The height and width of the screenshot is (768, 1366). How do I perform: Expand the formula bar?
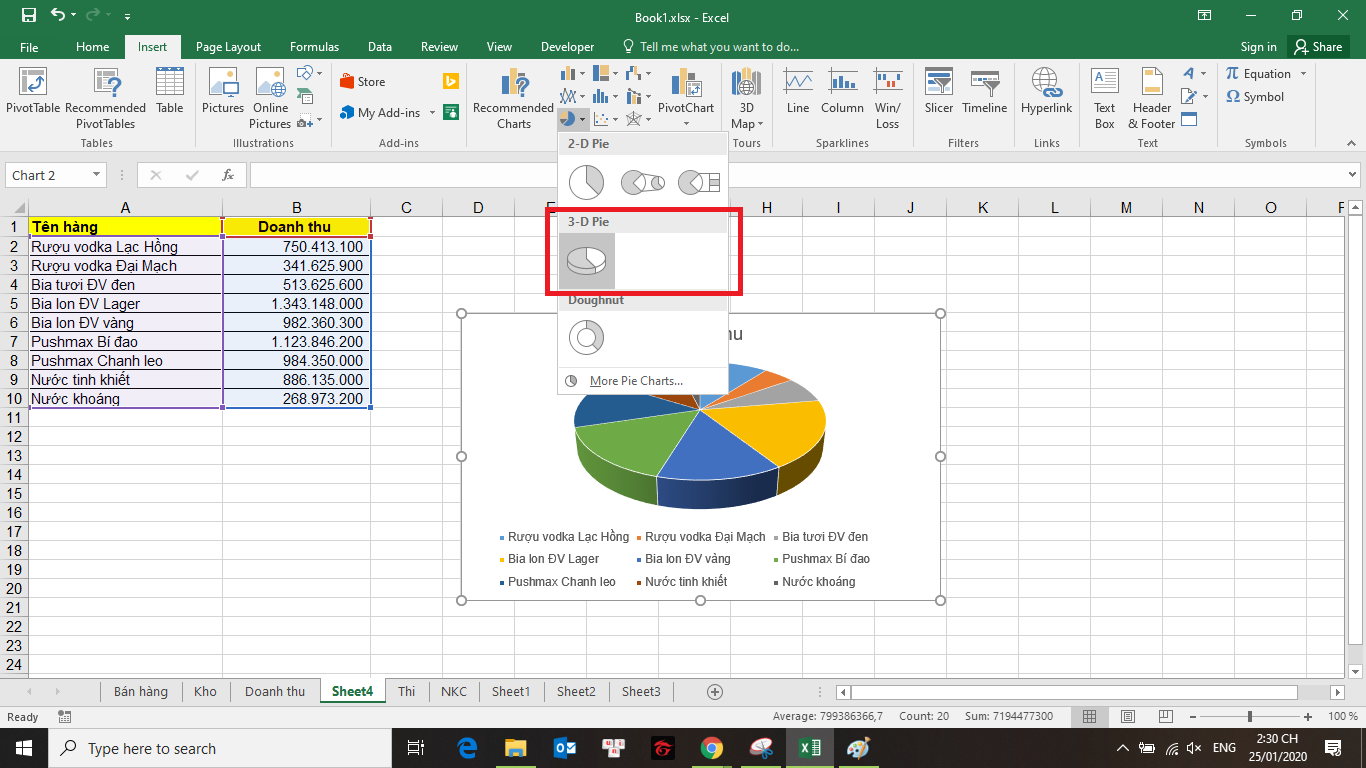pyautogui.click(x=1352, y=175)
